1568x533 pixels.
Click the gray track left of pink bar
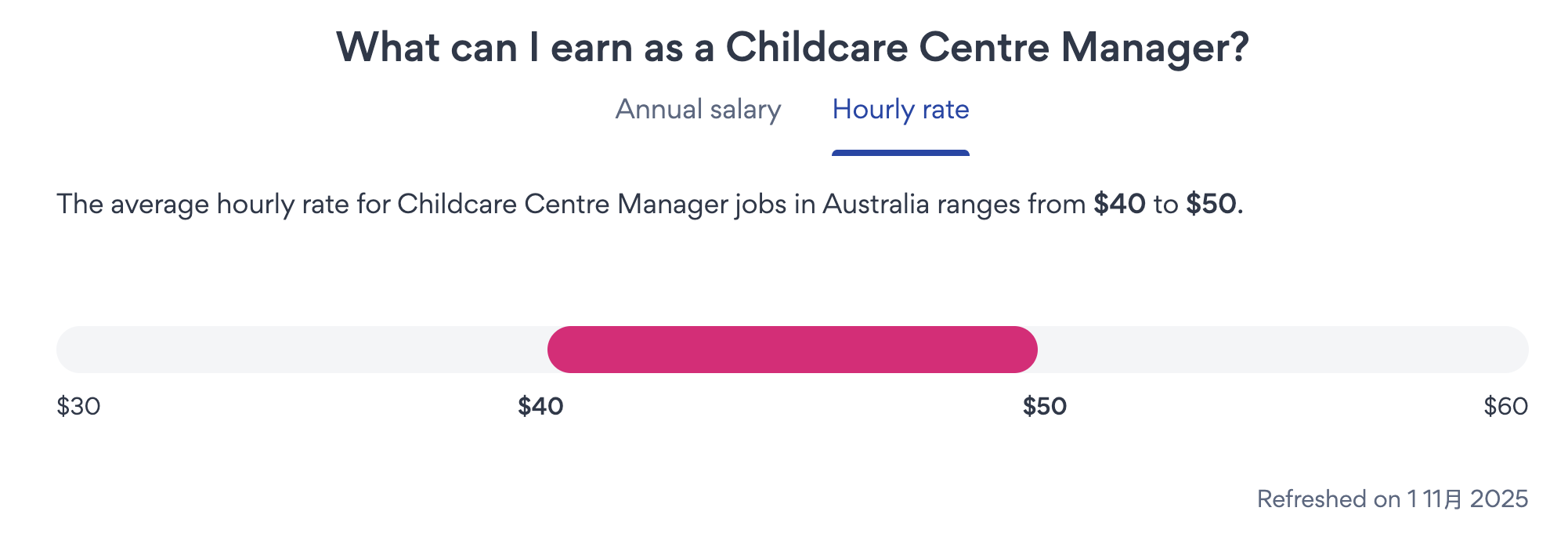pos(301,350)
